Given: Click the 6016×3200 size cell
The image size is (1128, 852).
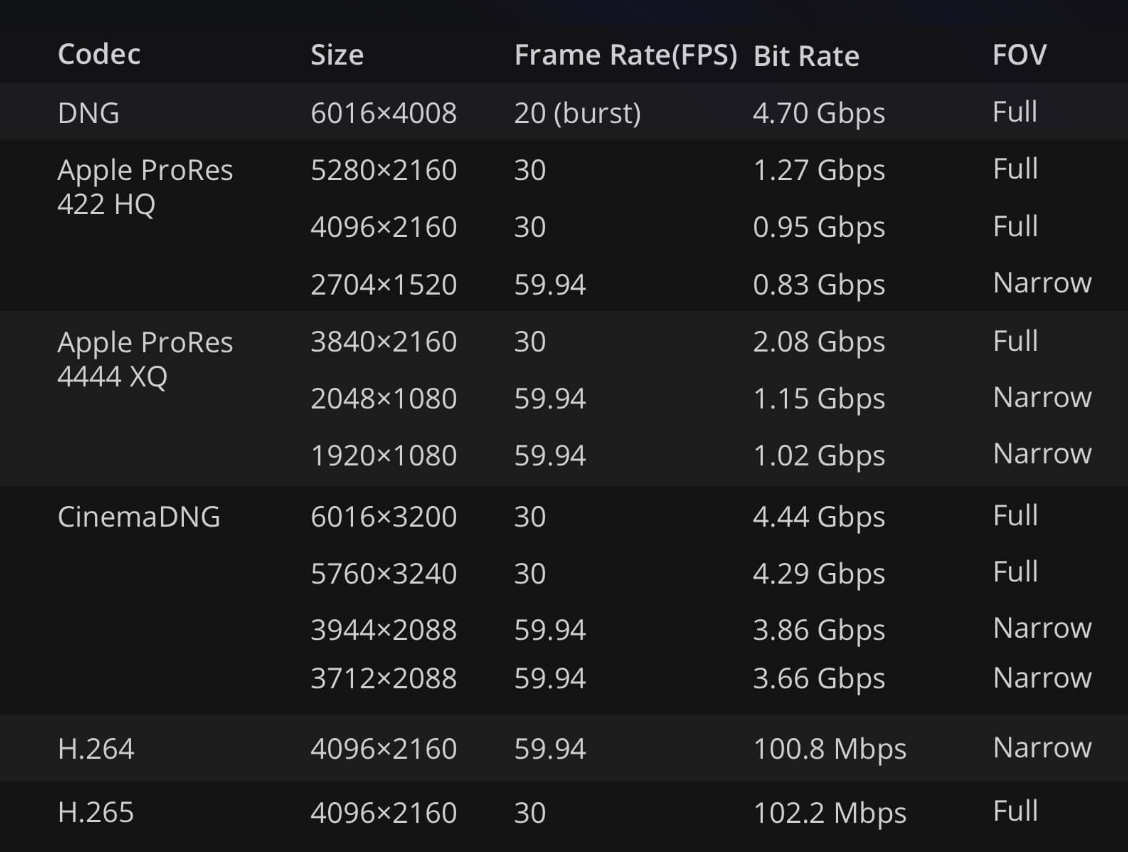Looking at the screenshot, I should click(383, 517).
